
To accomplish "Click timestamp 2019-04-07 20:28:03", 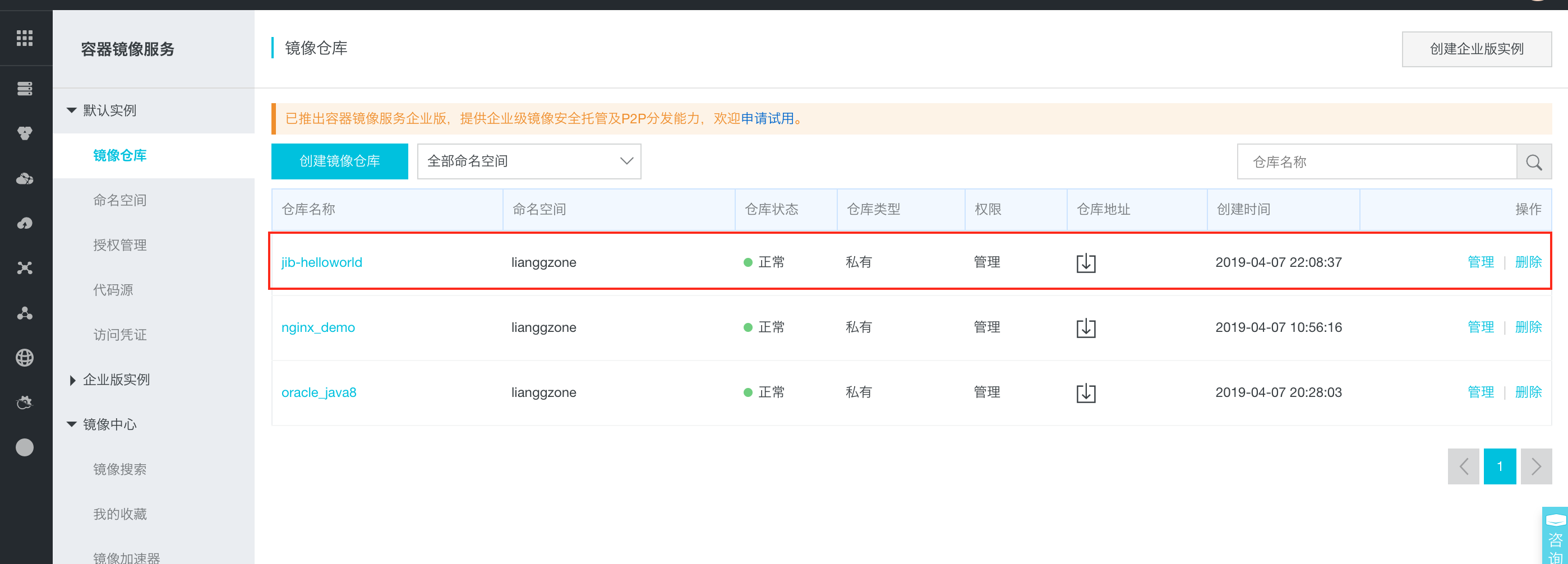I will tap(1278, 392).
